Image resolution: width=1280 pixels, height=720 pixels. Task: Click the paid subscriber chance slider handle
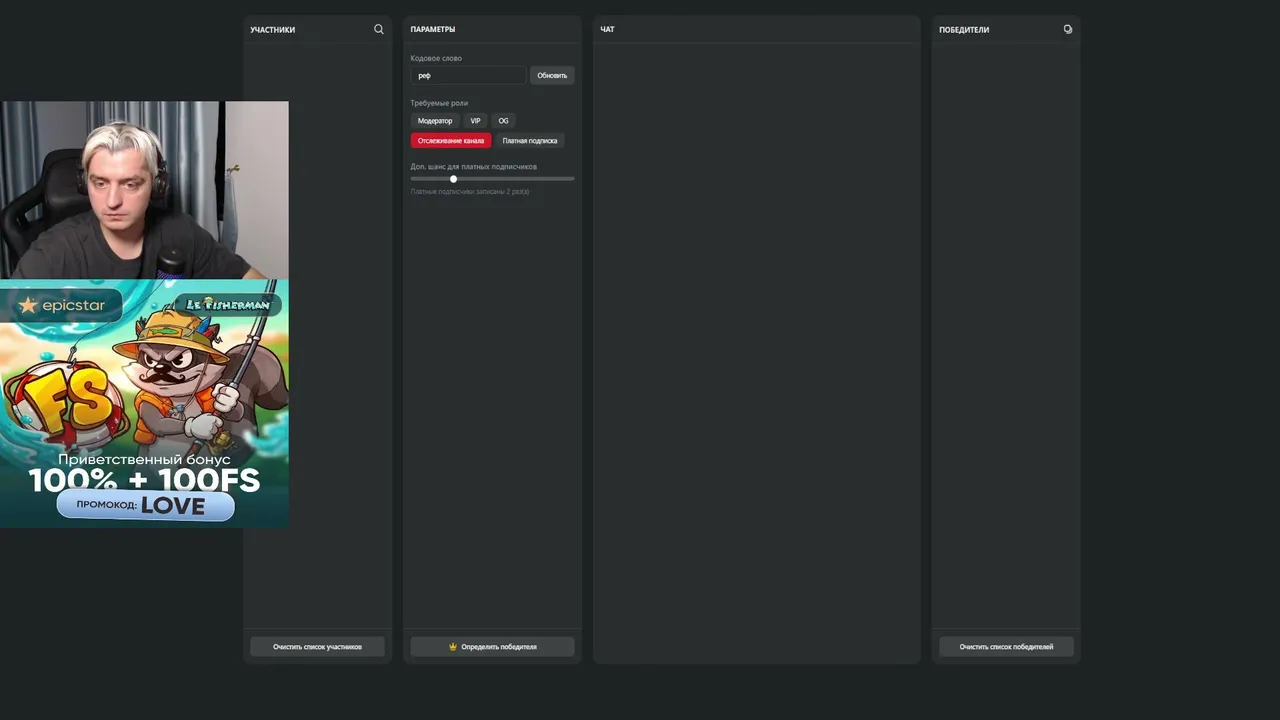point(453,179)
